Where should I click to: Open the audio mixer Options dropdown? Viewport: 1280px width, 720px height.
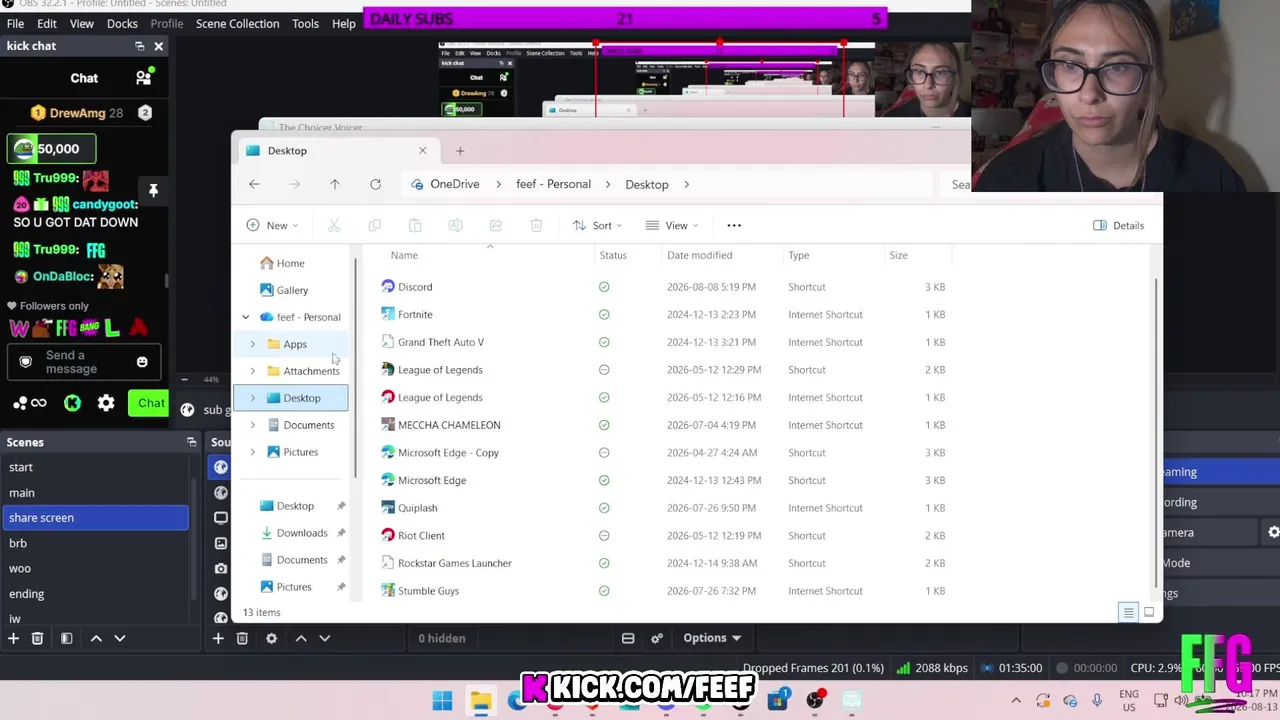[x=712, y=638]
